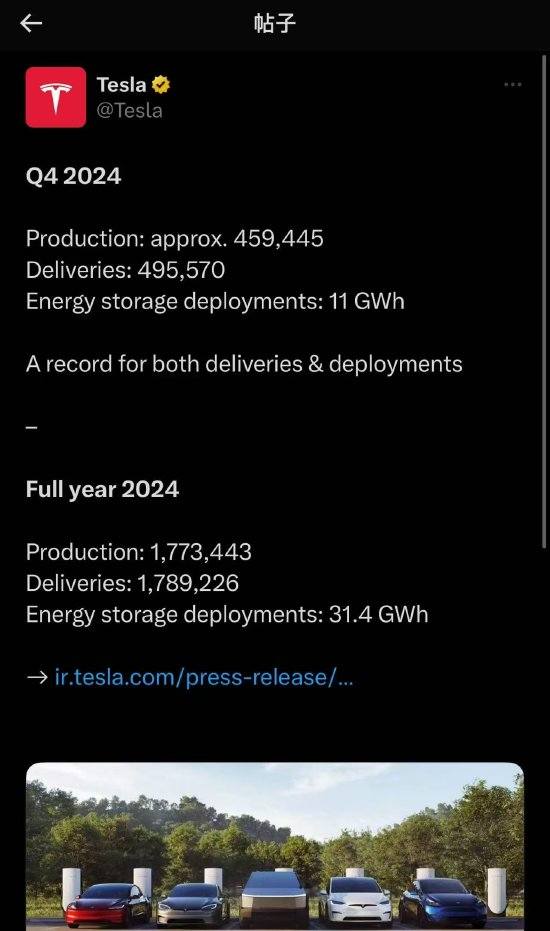
Task: Select the Deliveries 495,570 line
Action: click(125, 270)
